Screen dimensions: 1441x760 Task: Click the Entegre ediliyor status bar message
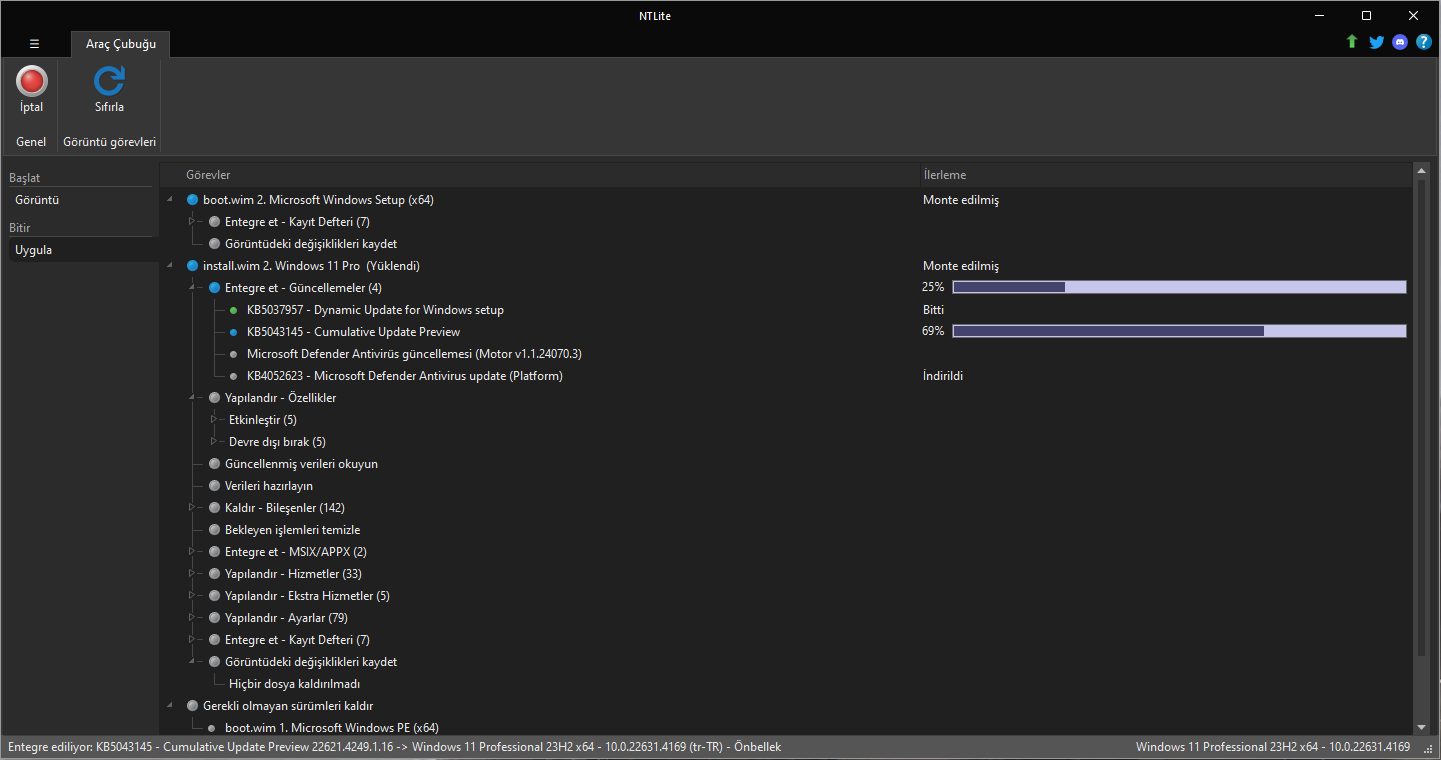(x=394, y=747)
